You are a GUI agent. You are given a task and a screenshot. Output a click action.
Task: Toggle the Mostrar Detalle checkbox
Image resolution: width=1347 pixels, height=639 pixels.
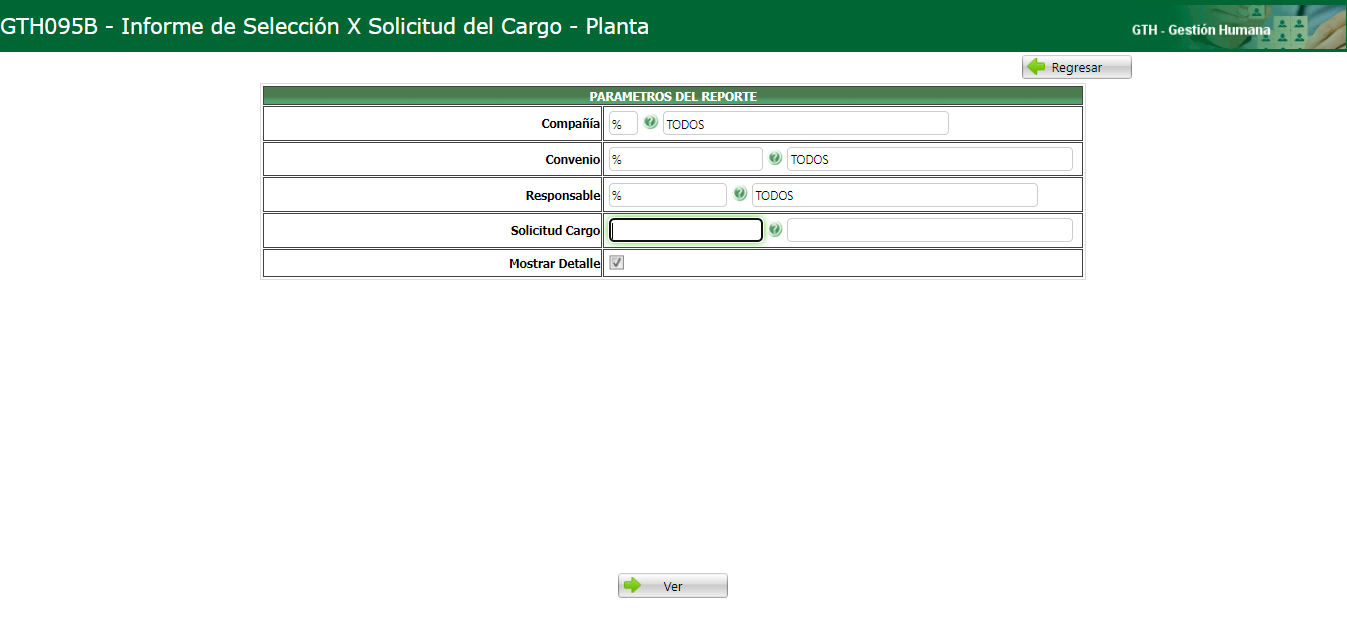tap(618, 262)
